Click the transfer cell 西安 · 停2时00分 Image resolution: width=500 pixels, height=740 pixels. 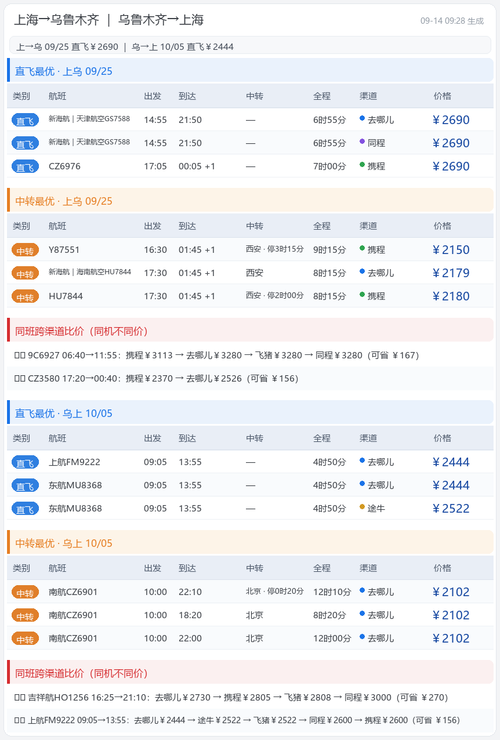pyautogui.click(x=274, y=295)
